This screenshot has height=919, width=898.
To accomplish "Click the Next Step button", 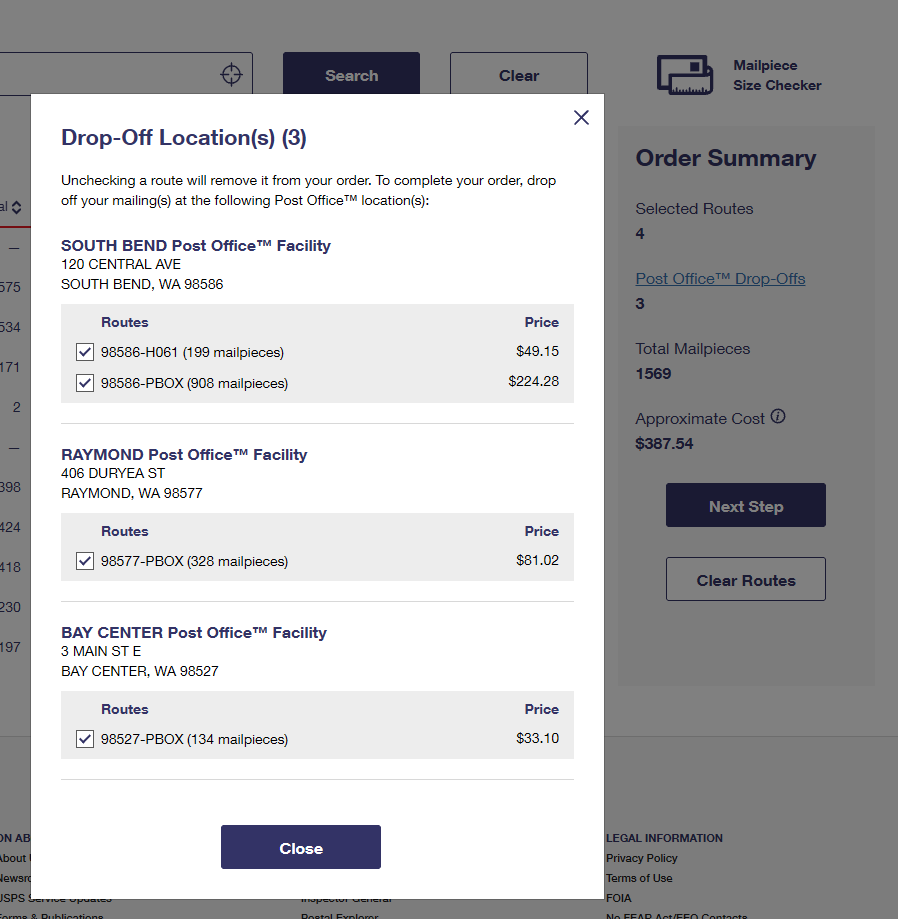I will (x=746, y=505).
